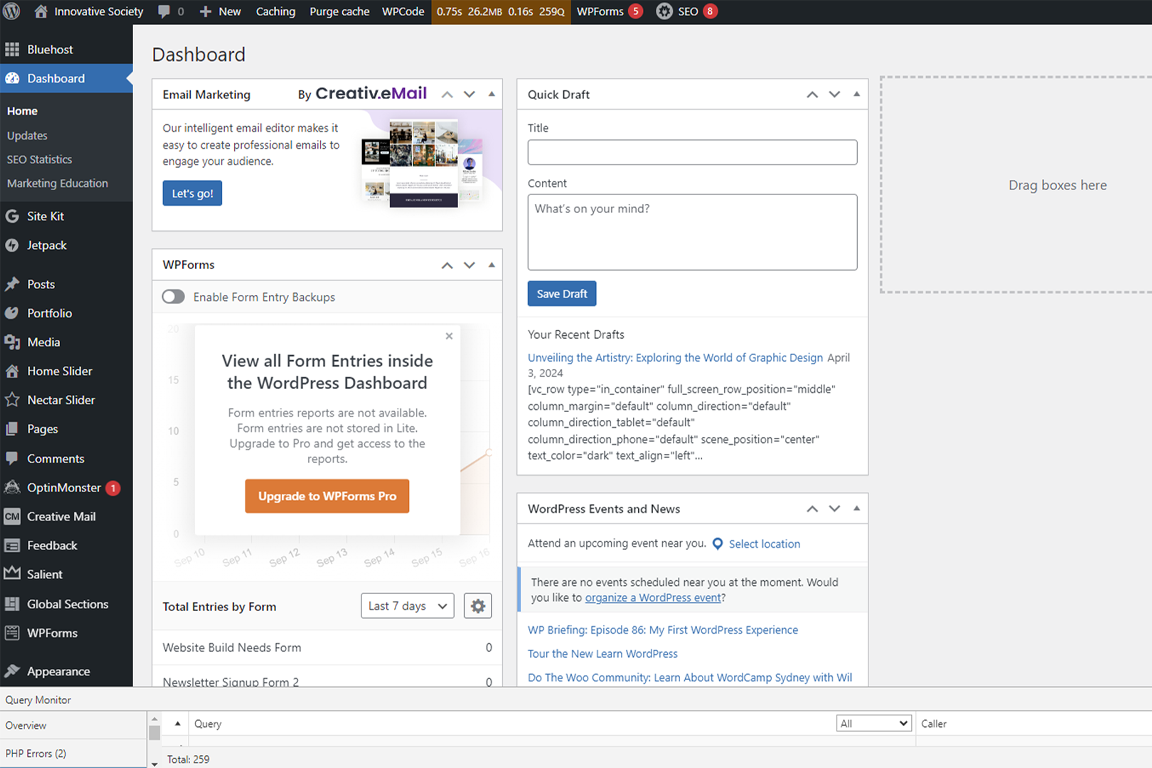This screenshot has height=768, width=1152.
Task: Click the WordPress logo in admin bar
Action: pyautogui.click(x=12, y=12)
